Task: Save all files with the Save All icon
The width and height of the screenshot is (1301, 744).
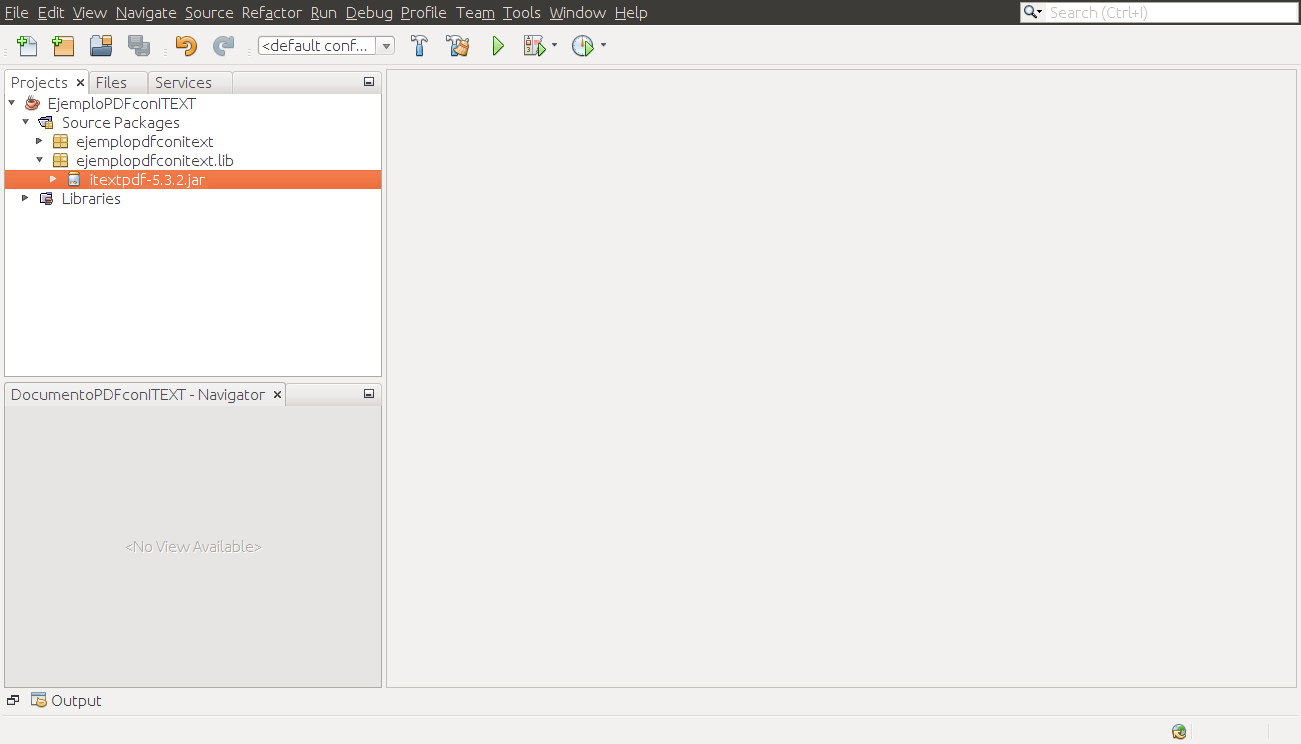Action: [139, 45]
